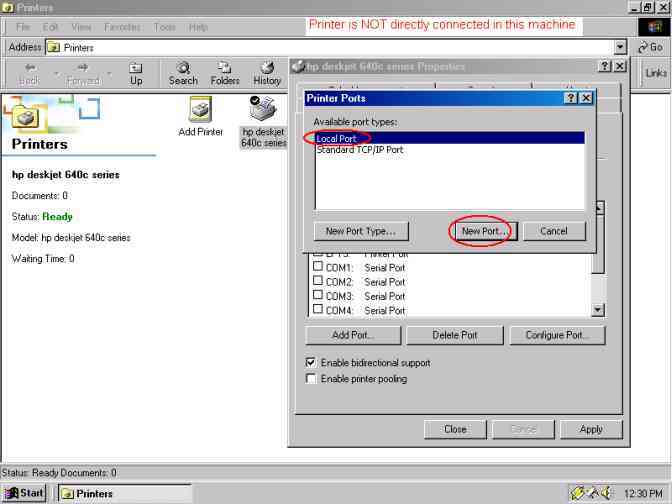Enable printer pooling checkbox
This screenshot has height=504, width=672.
click(311, 379)
